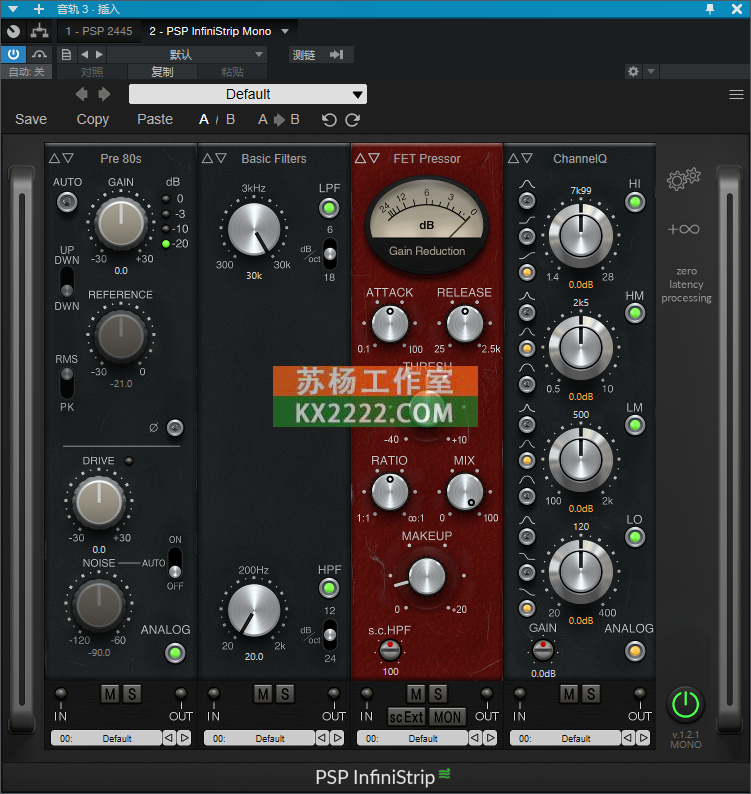This screenshot has height=794, width=751.
Task: Click the previous preset left arrow
Action: click(82, 94)
